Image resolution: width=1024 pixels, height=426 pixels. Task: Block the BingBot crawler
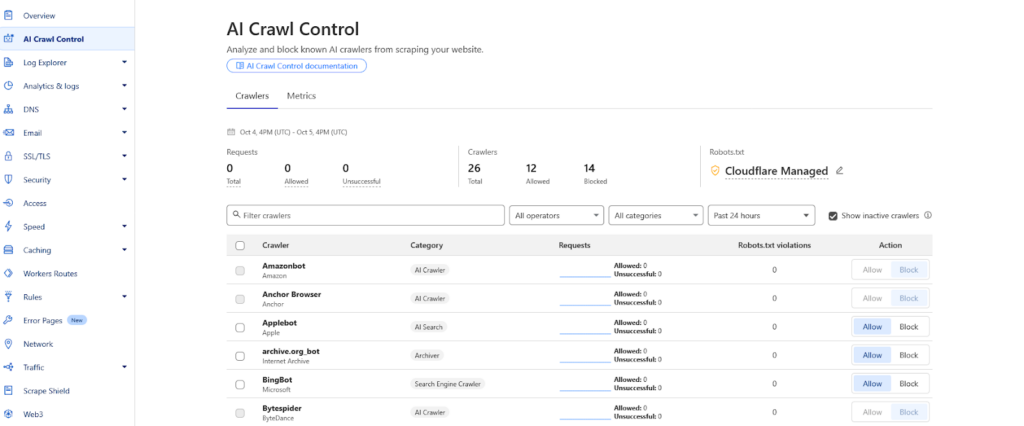tap(909, 384)
